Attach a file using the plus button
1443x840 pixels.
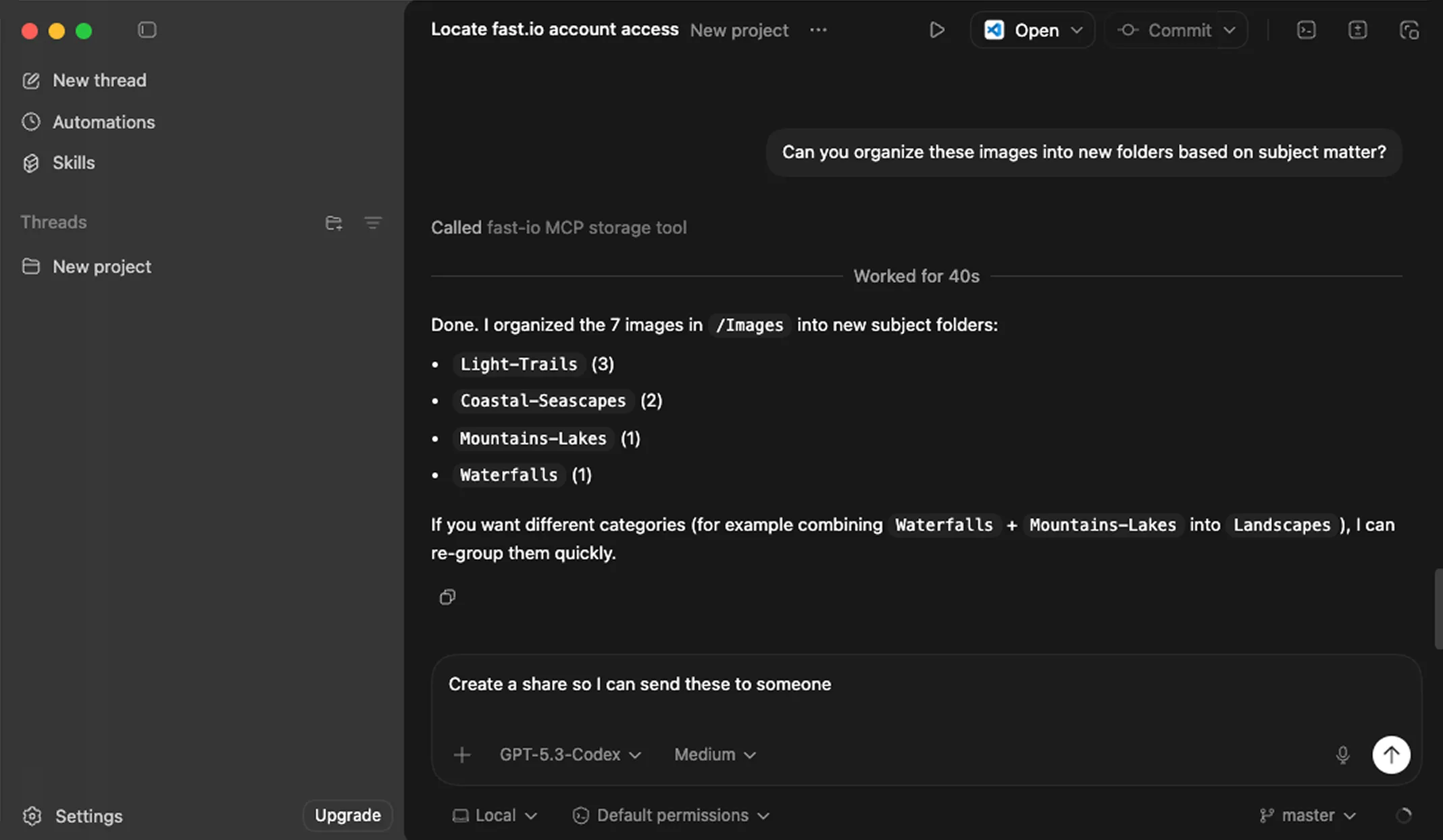(462, 754)
